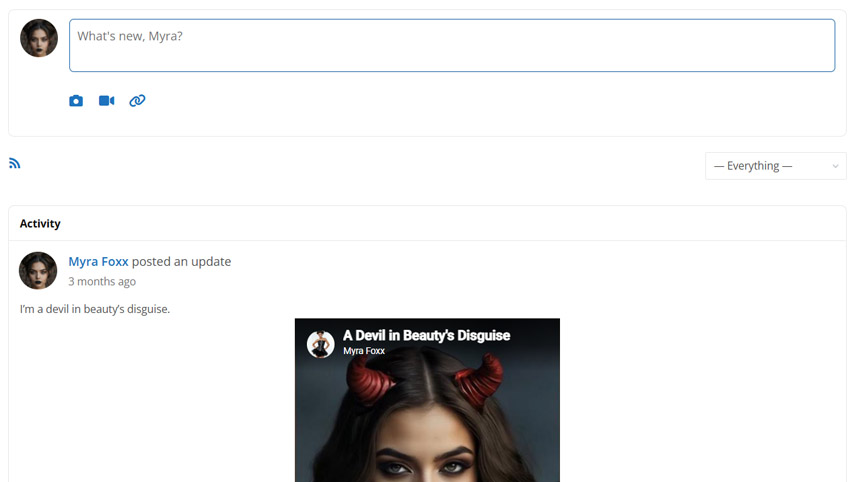The height and width of the screenshot is (482, 850).
Task: Click the "posted an update" text
Action: point(181,261)
